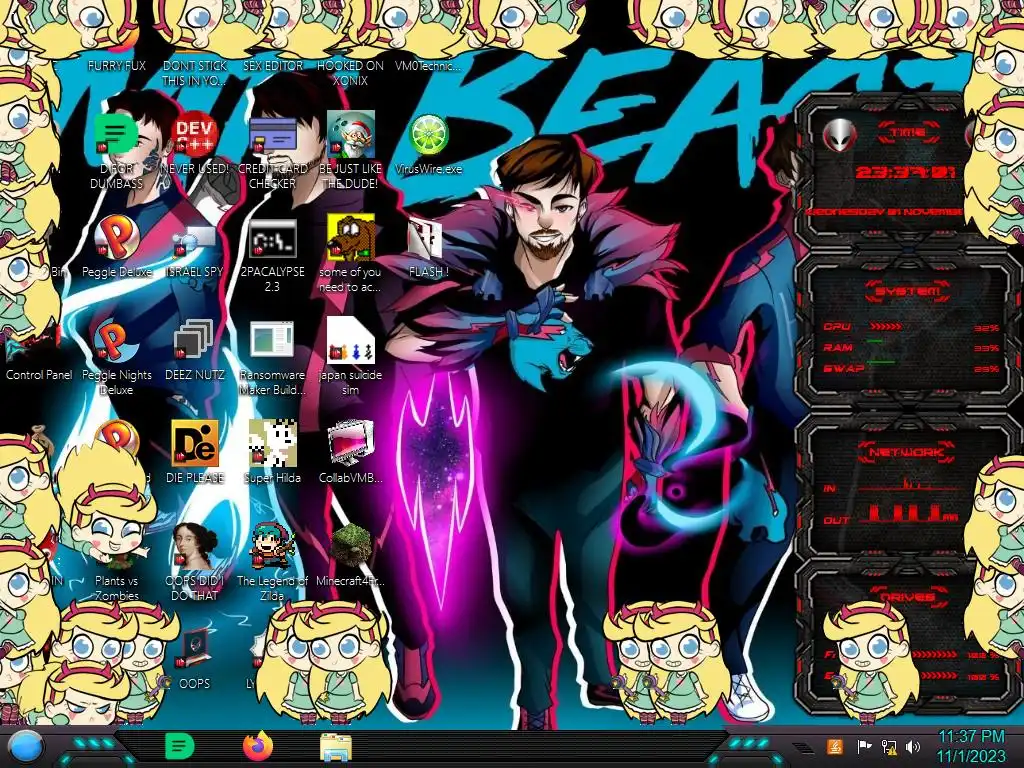Screen dimensions: 1024x768
Task: Click the NETWORK gadget header
Action: (x=906, y=451)
